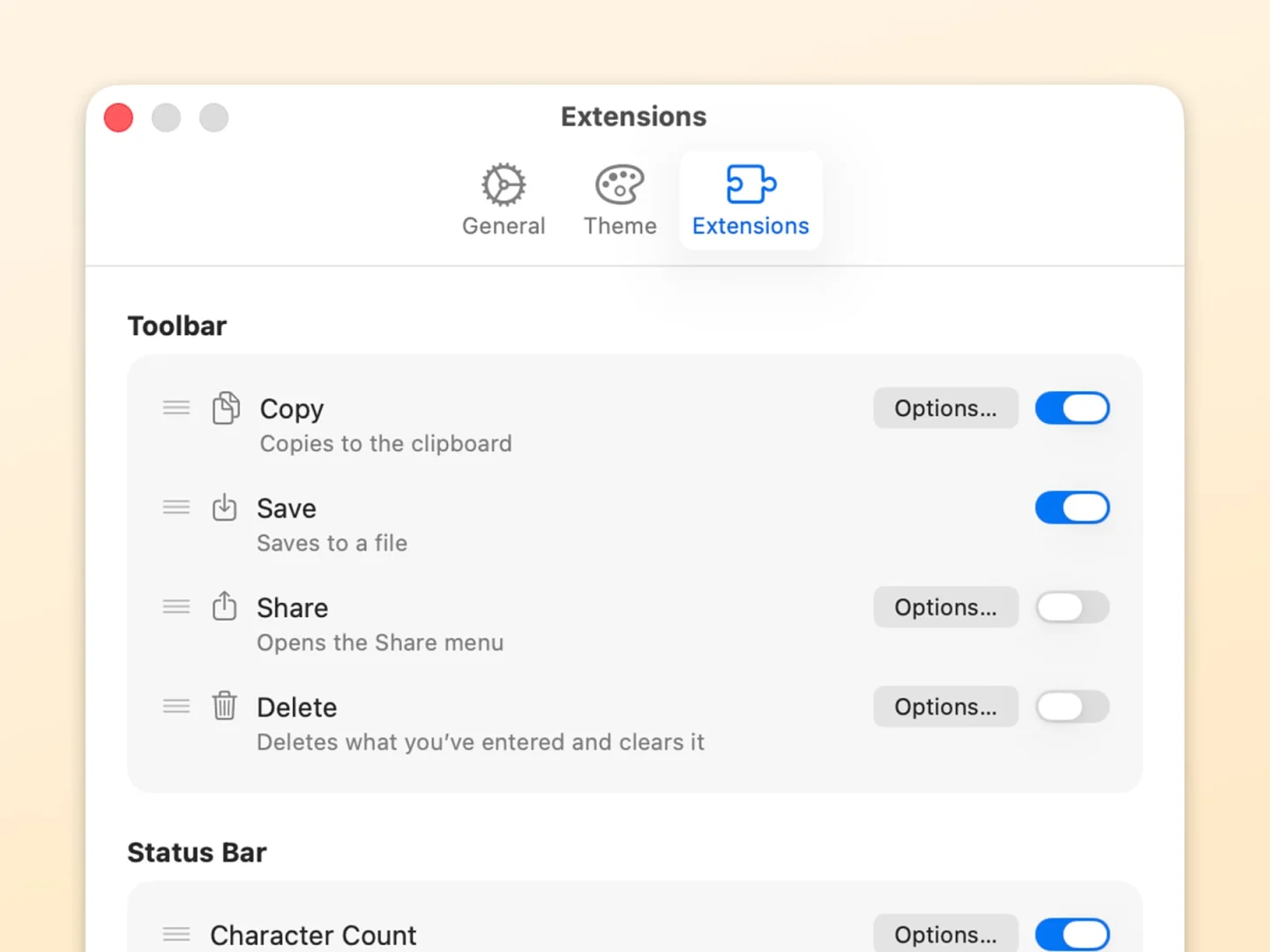
Task: Click the reorder handle beside Share
Action: click(x=176, y=606)
